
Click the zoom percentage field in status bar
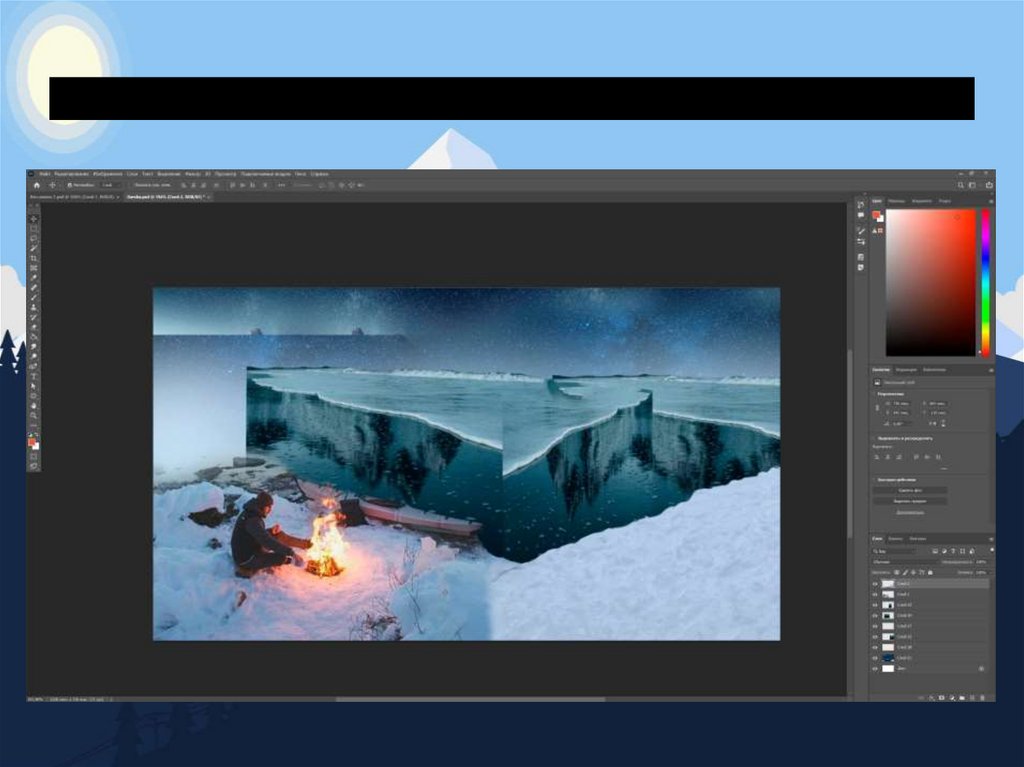[35, 699]
